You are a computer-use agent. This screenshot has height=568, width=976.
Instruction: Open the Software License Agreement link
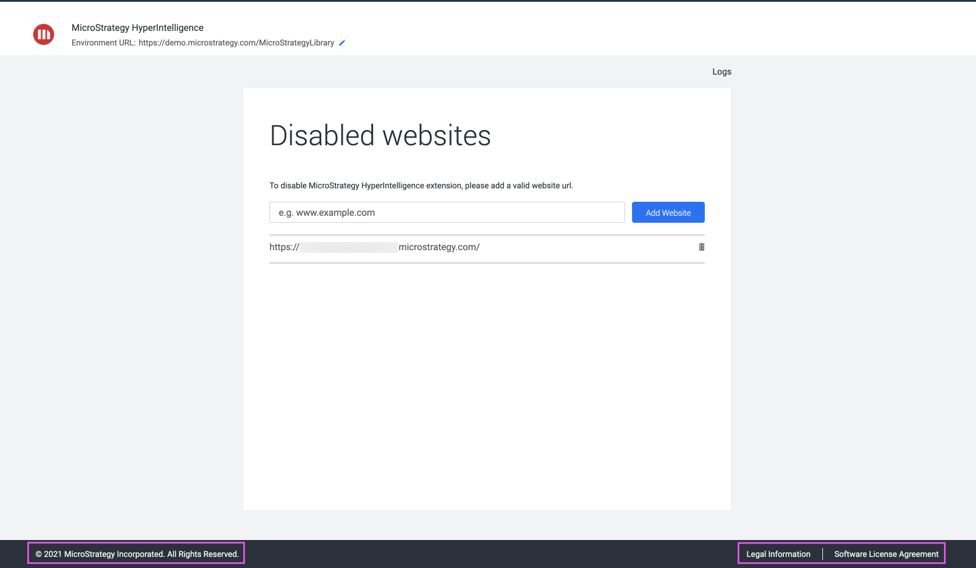click(x=886, y=554)
